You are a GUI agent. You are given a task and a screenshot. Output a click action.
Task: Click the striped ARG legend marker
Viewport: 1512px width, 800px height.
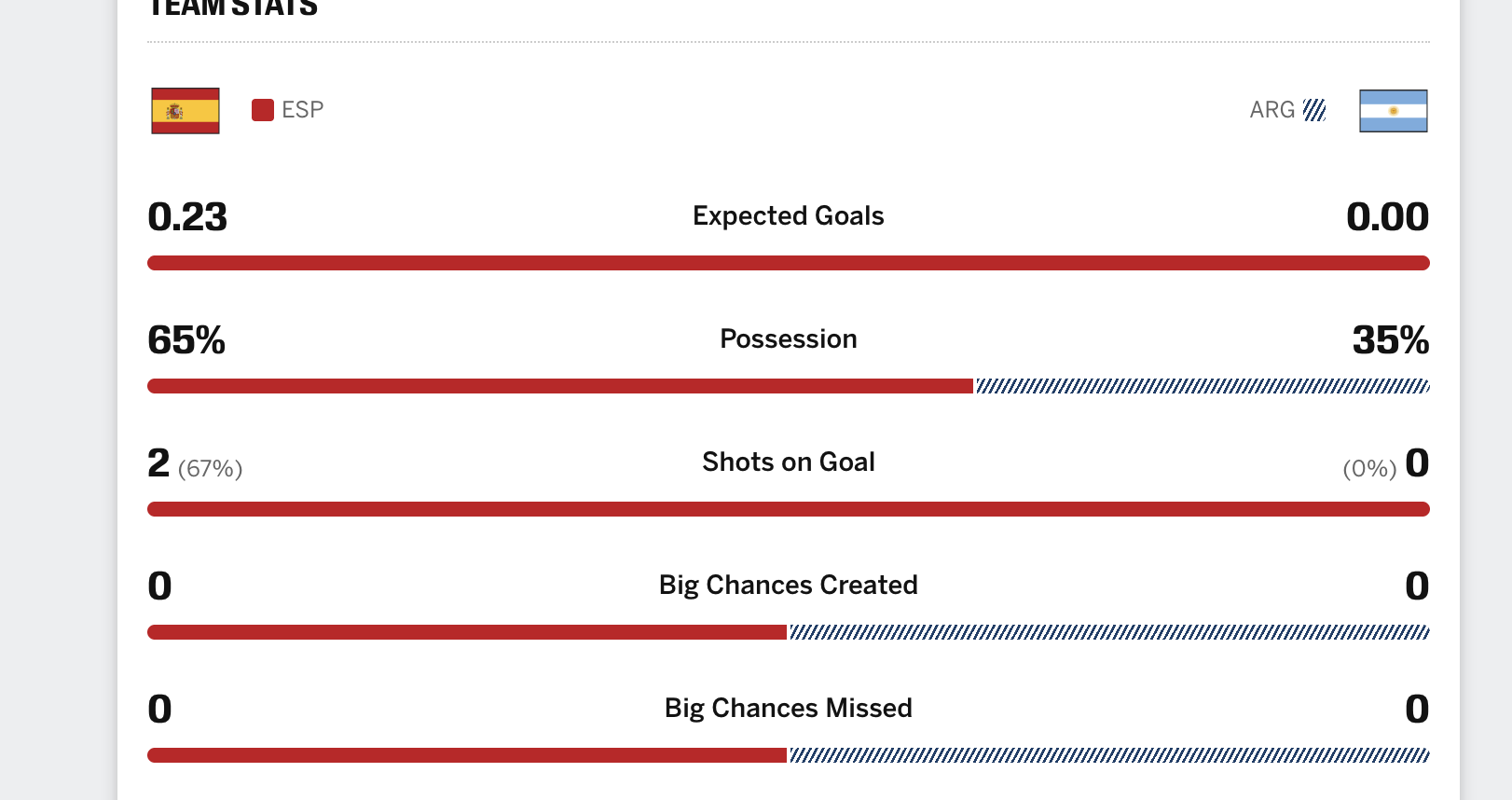pos(1314,110)
